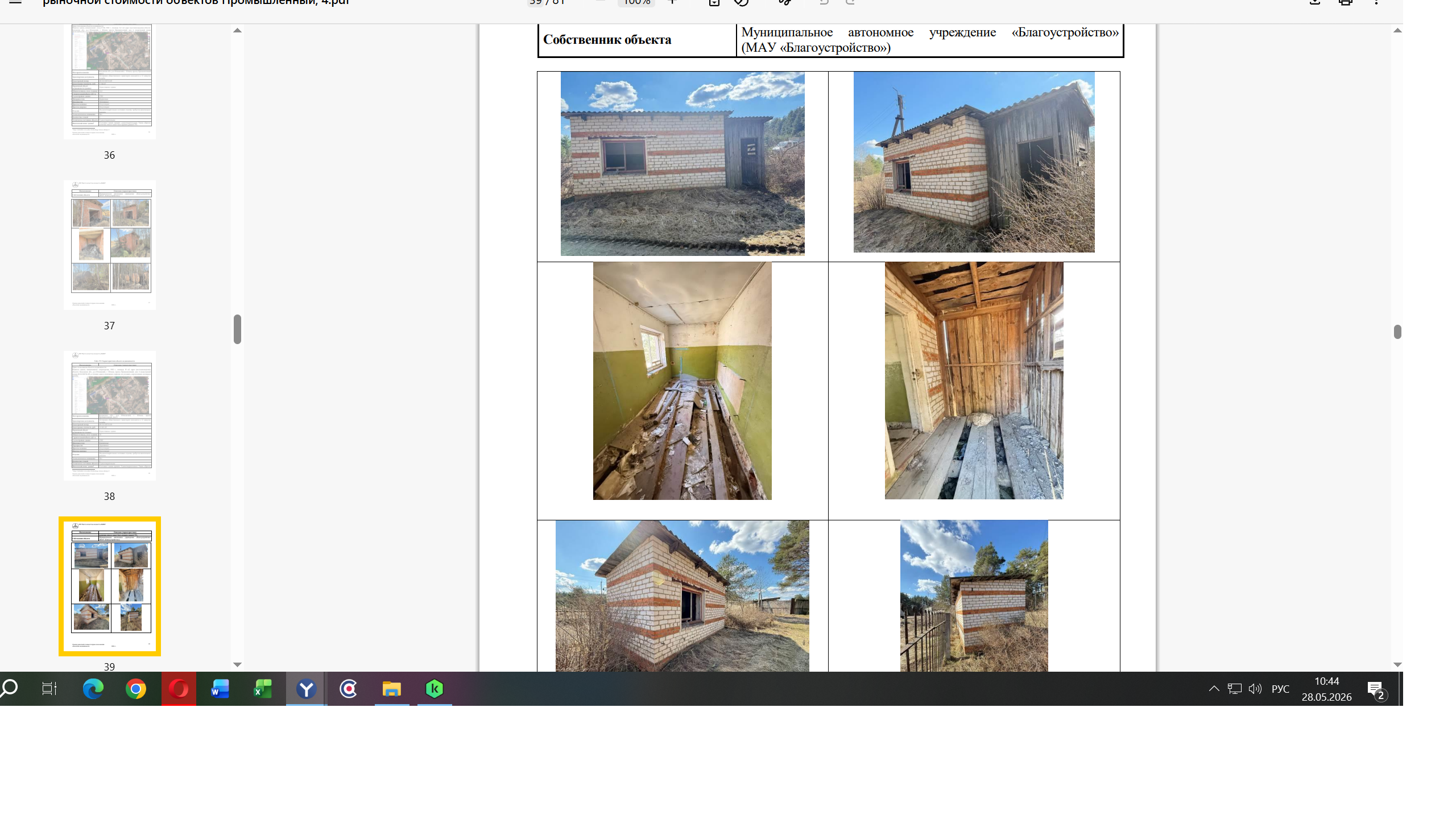Open the red Opera browser icon
The height and width of the screenshot is (819, 1456).
pyautogui.click(x=179, y=689)
